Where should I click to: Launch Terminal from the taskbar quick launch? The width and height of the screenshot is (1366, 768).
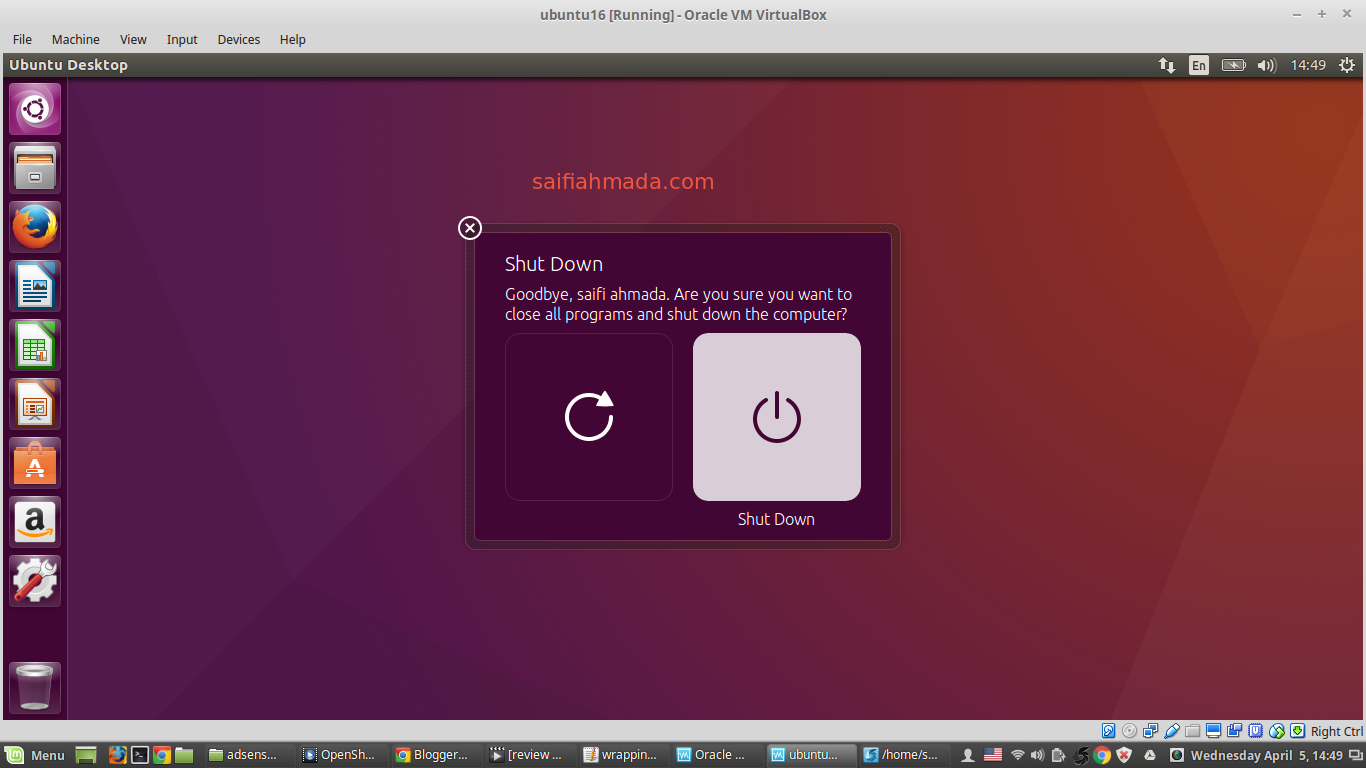coord(140,755)
